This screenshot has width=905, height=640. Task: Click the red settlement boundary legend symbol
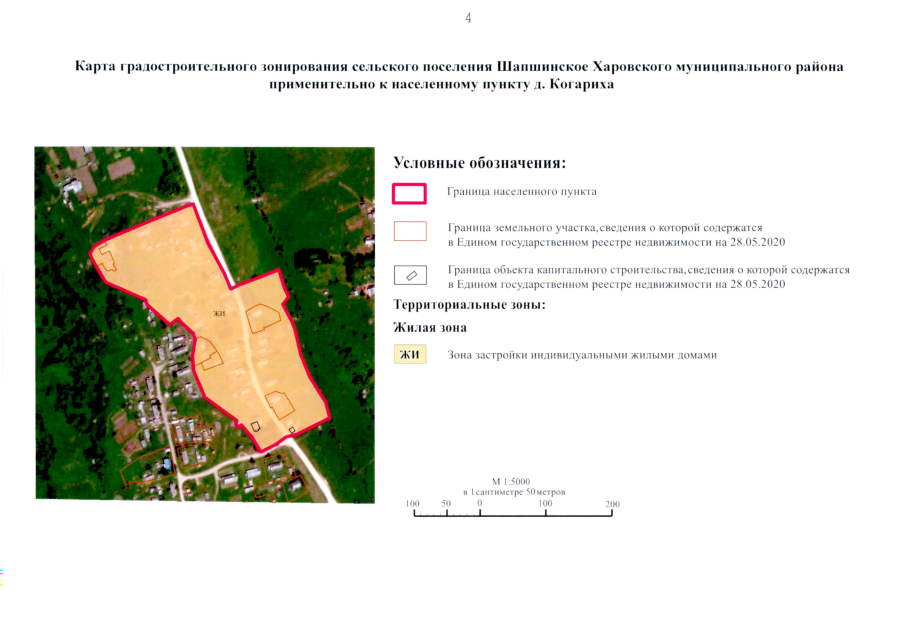click(x=409, y=192)
